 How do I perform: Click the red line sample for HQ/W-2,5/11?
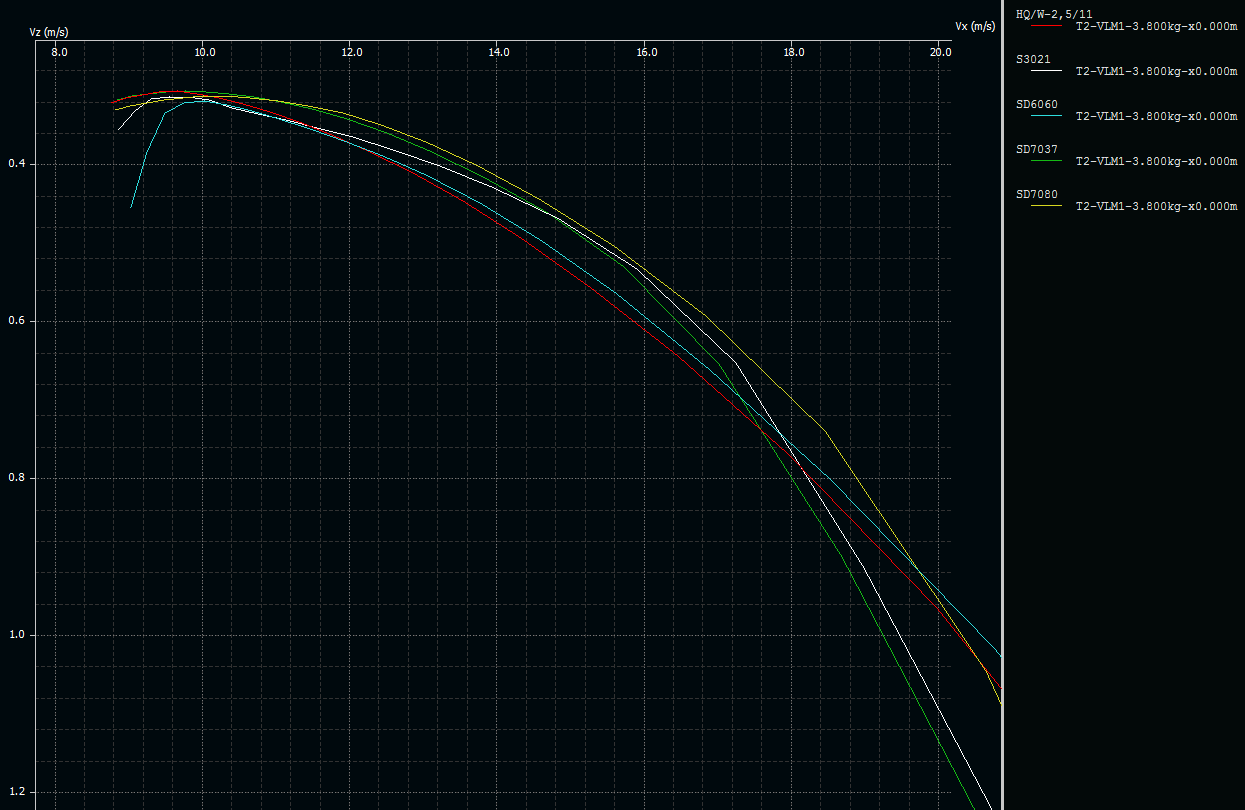(1045, 27)
